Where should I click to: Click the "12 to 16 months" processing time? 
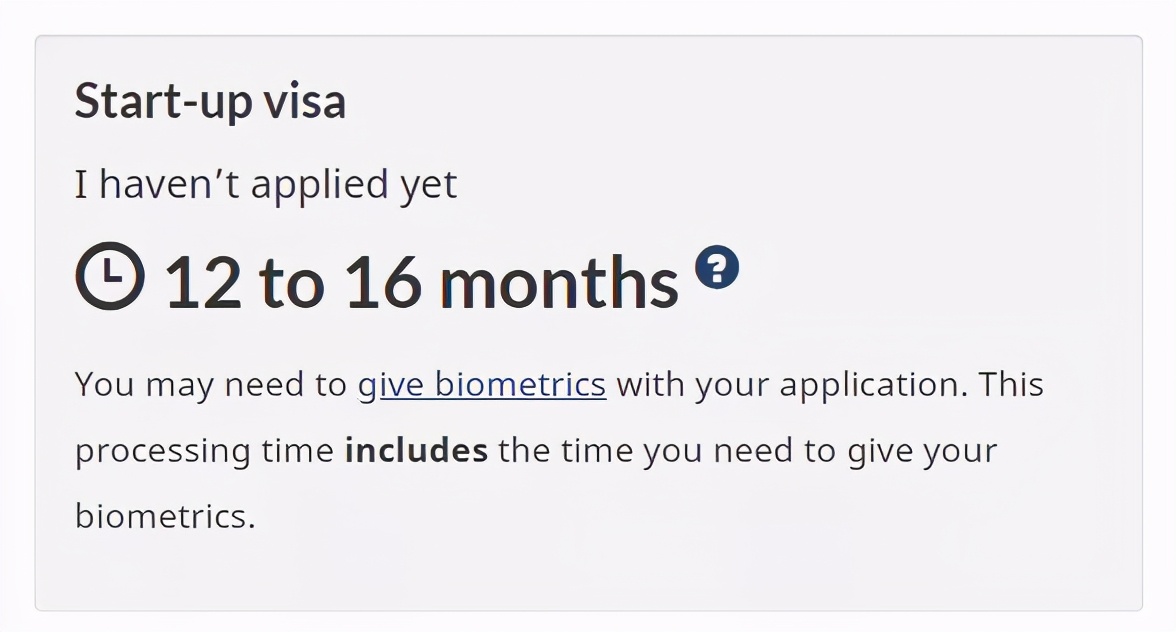(x=422, y=283)
